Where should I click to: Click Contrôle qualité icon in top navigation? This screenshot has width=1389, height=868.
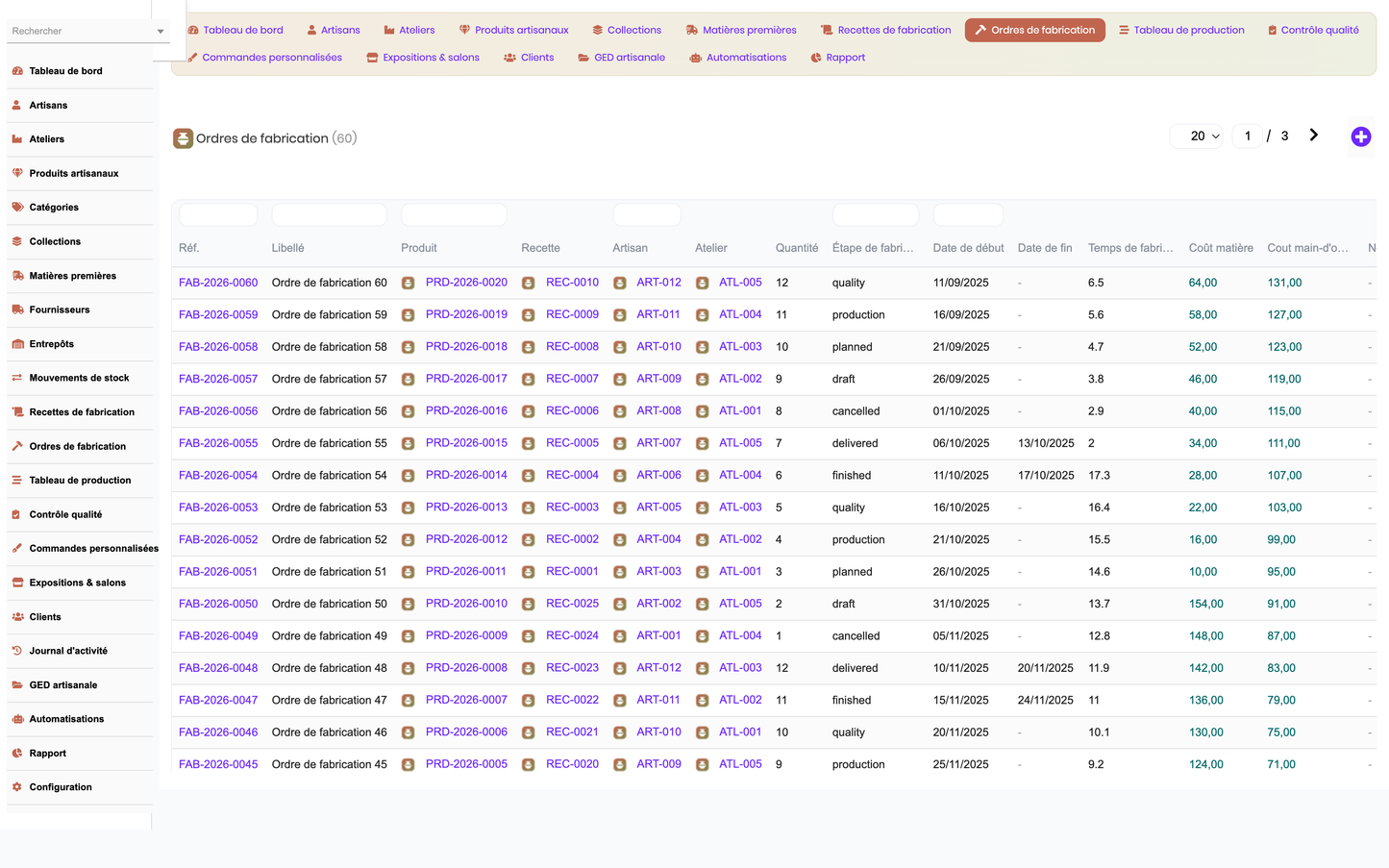coord(1272,30)
